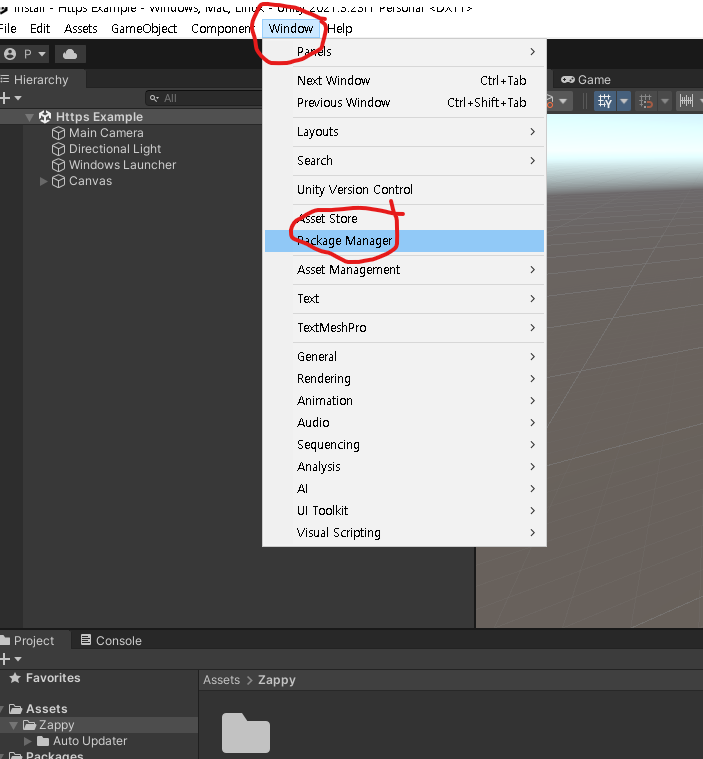703x759 pixels.
Task: Open Asset Management submenu
Action: pyautogui.click(x=404, y=270)
